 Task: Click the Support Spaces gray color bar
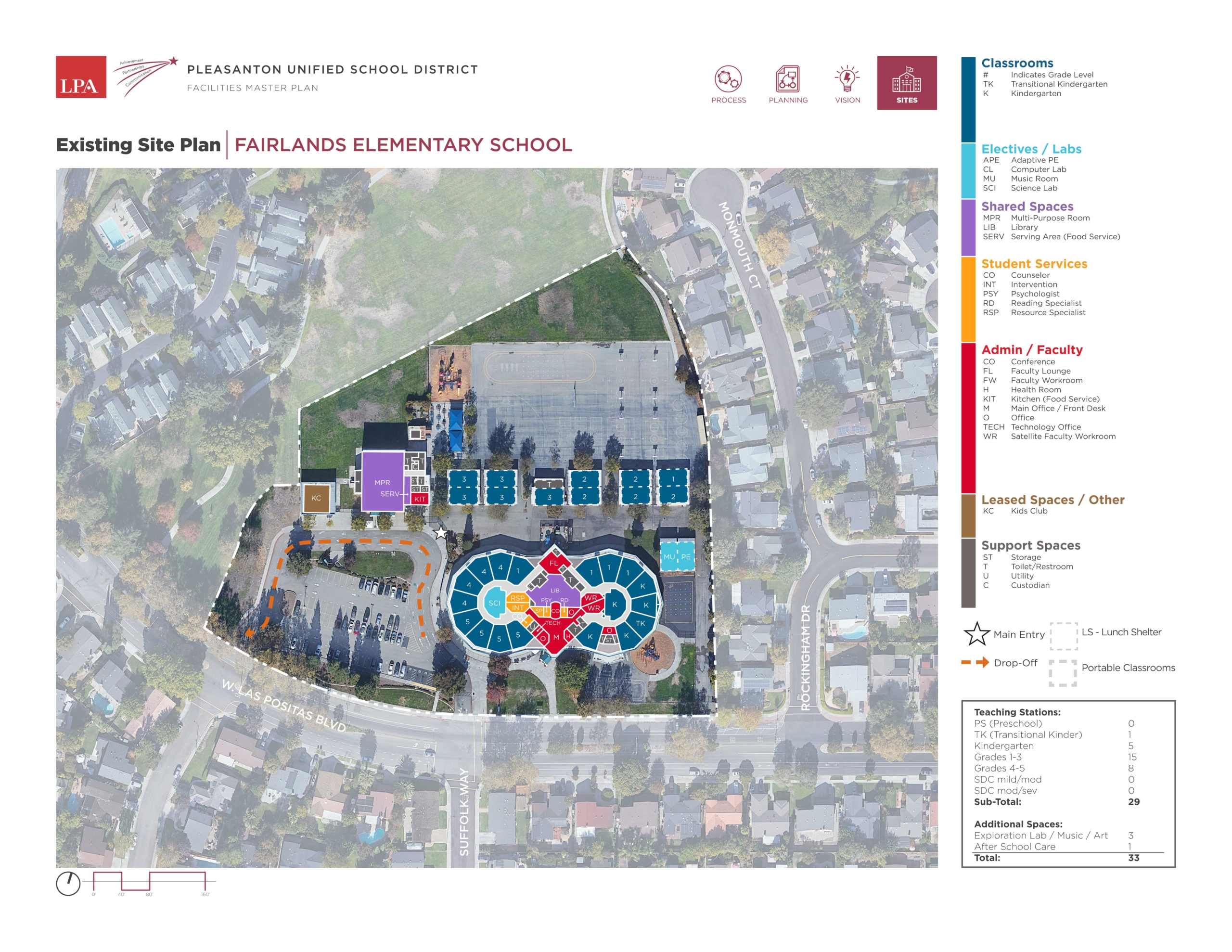tap(968, 573)
